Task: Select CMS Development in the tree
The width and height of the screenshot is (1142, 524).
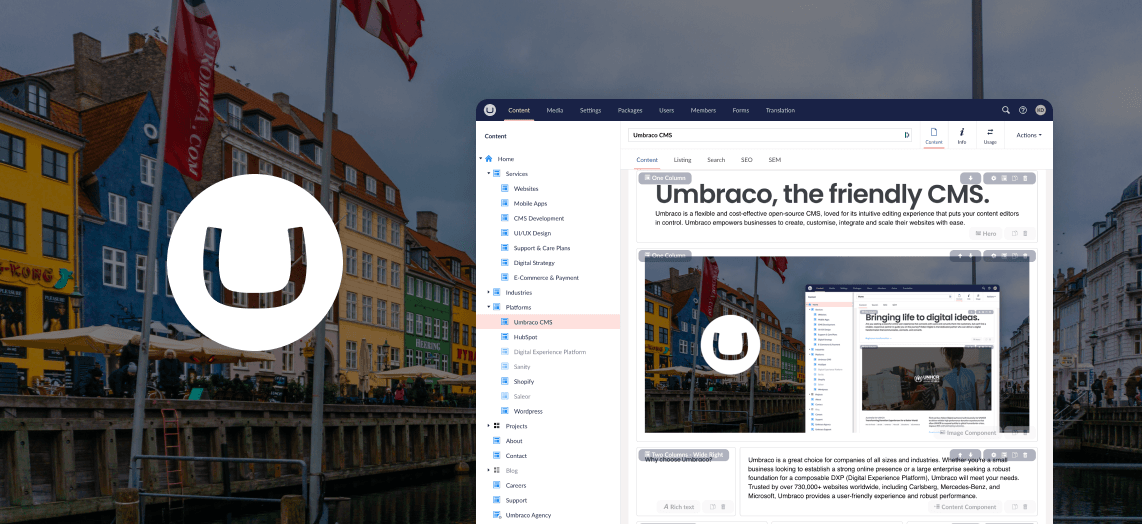Action: click(538, 219)
